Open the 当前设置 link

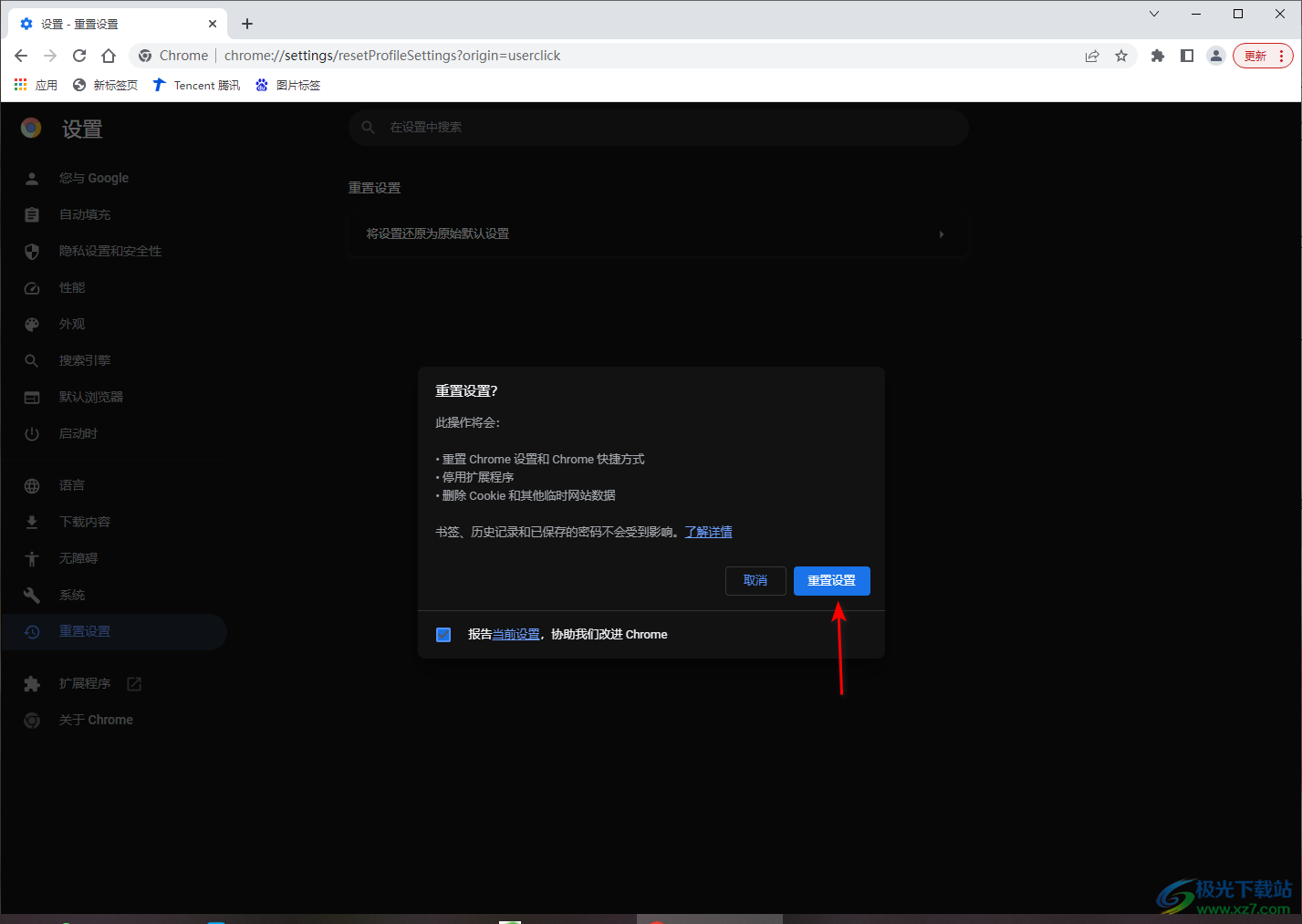pos(516,634)
